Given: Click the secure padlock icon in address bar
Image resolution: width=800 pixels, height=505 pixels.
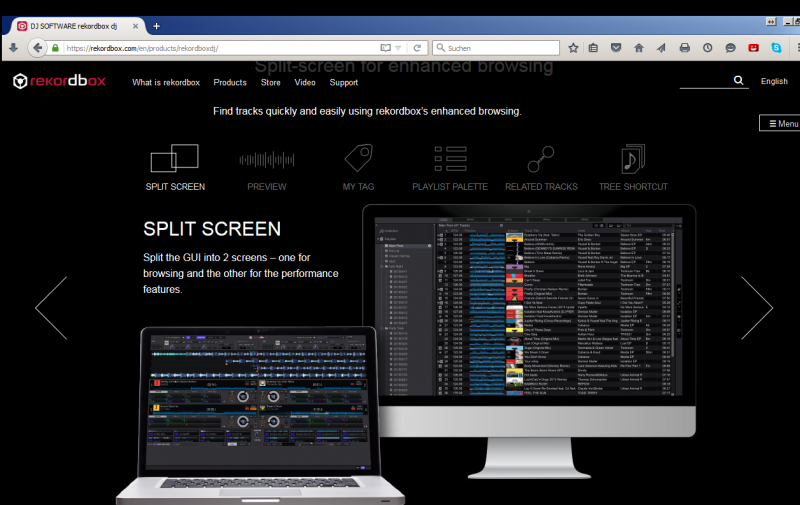Looking at the screenshot, I should tap(55, 48).
